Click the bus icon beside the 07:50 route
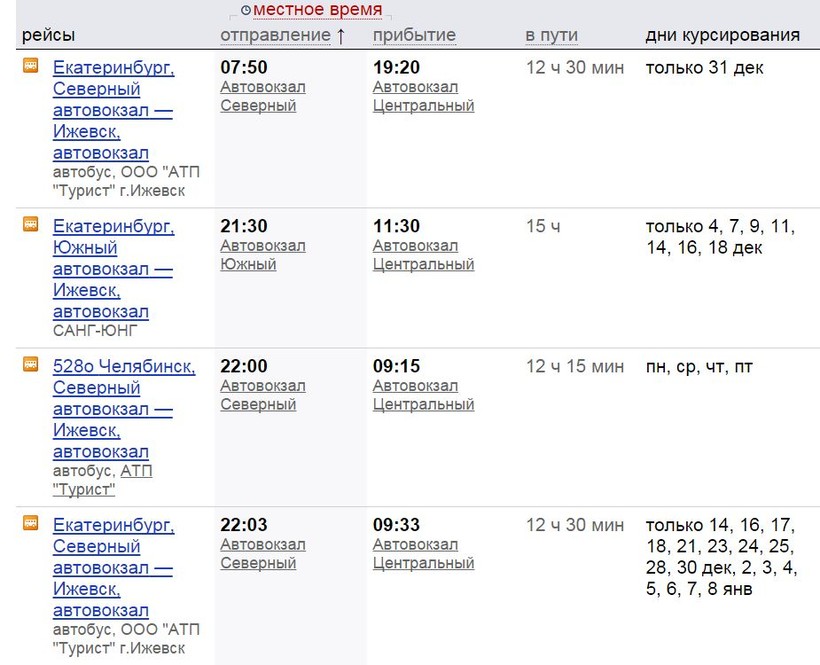Screen dimensions: 820x665 [x=31, y=66]
